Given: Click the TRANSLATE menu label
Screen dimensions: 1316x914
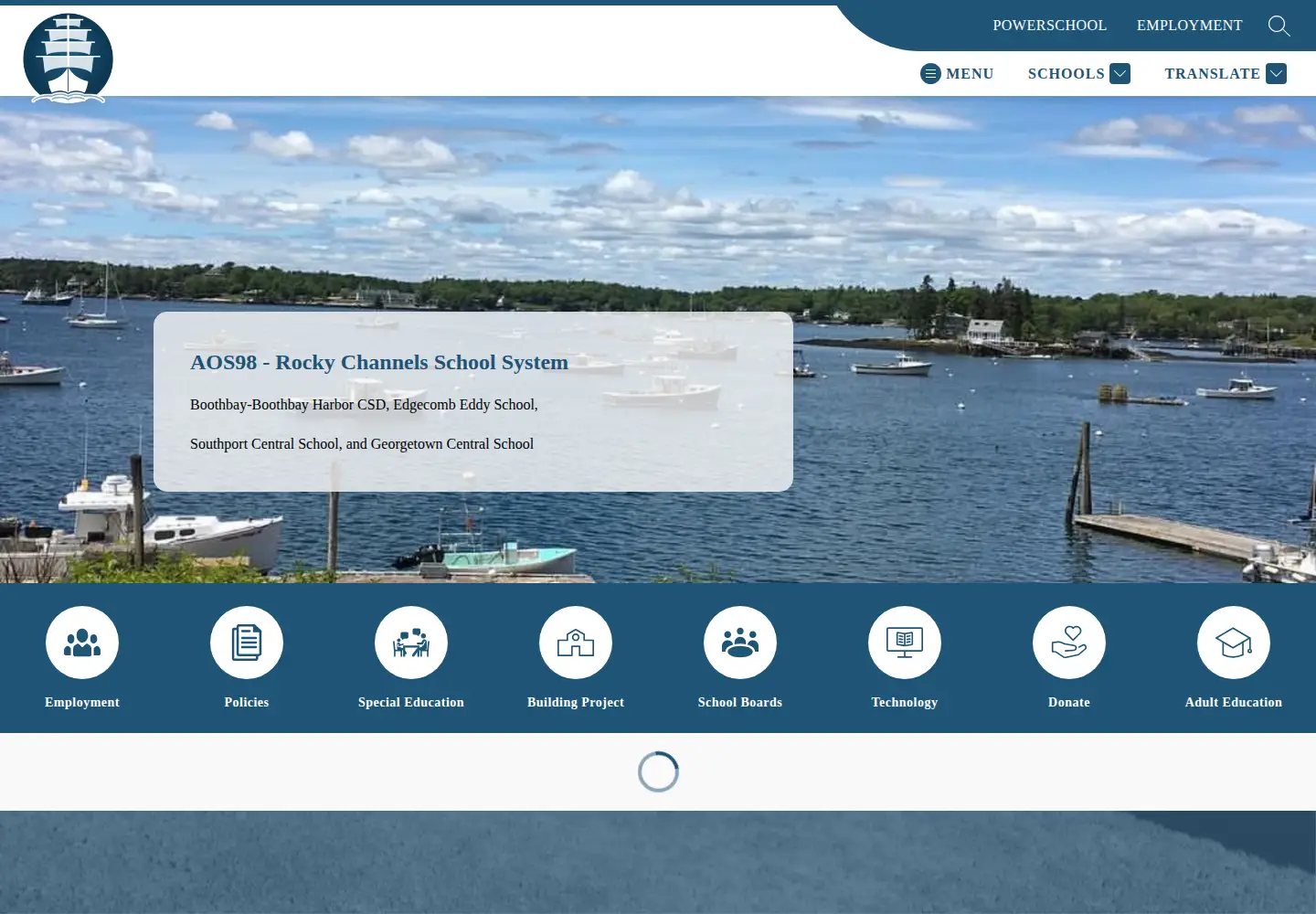Looking at the screenshot, I should click(x=1213, y=74).
